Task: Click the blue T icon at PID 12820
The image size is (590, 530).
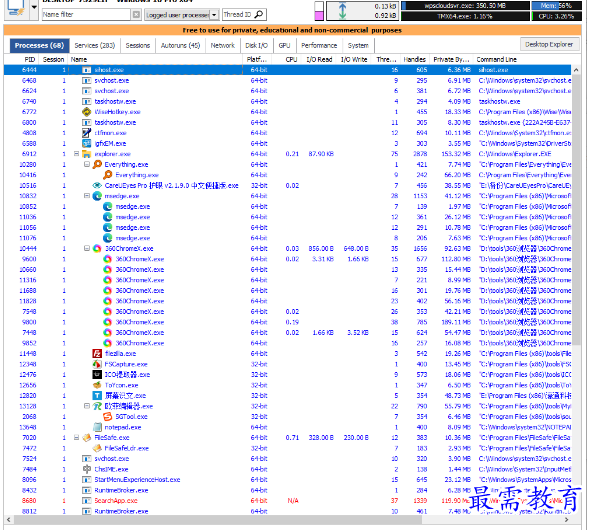Action: point(97,396)
